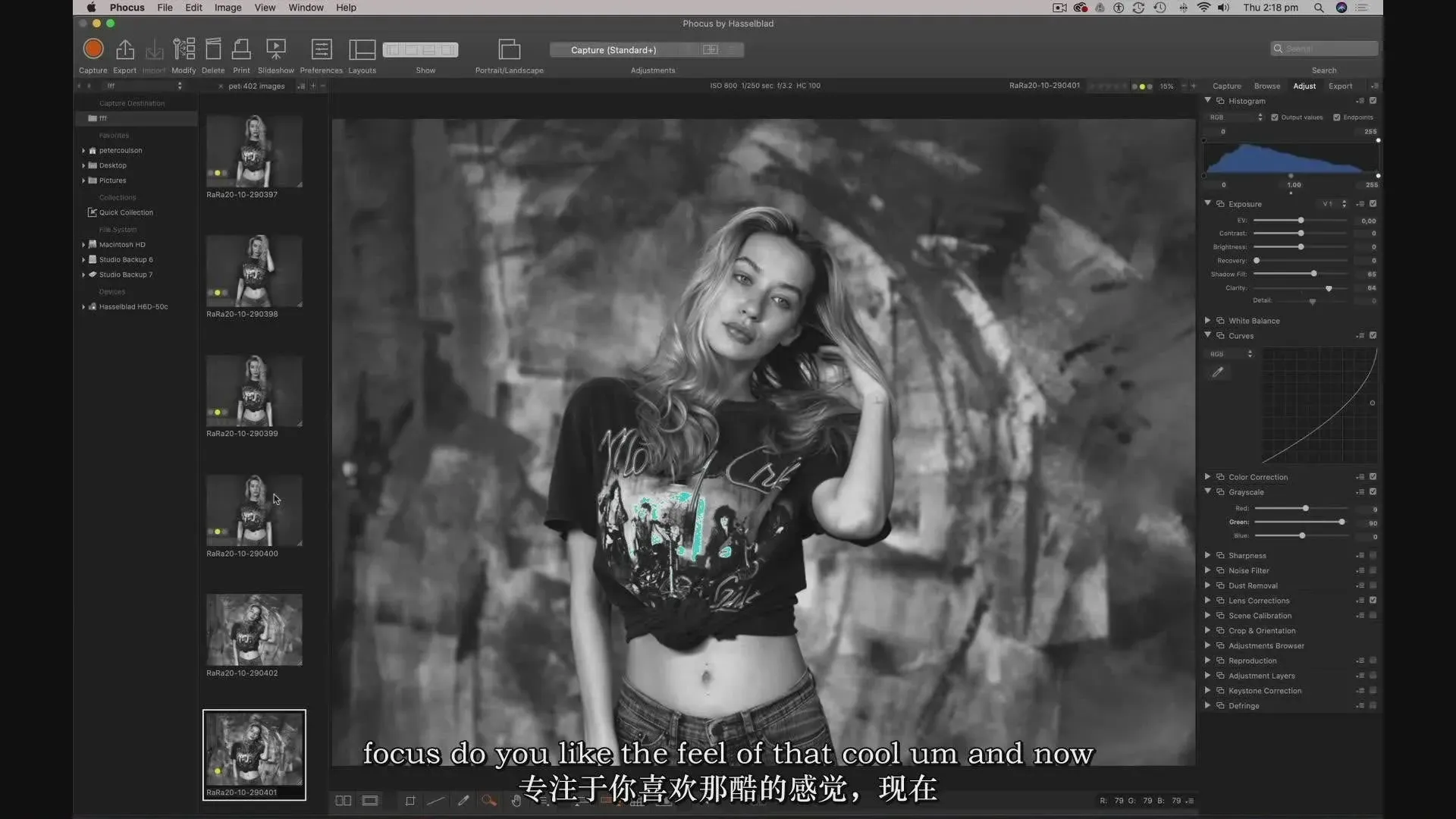Viewport: 1456px width, 819px height.
Task: Expand the Crop & Orientation panel
Action: click(1208, 631)
